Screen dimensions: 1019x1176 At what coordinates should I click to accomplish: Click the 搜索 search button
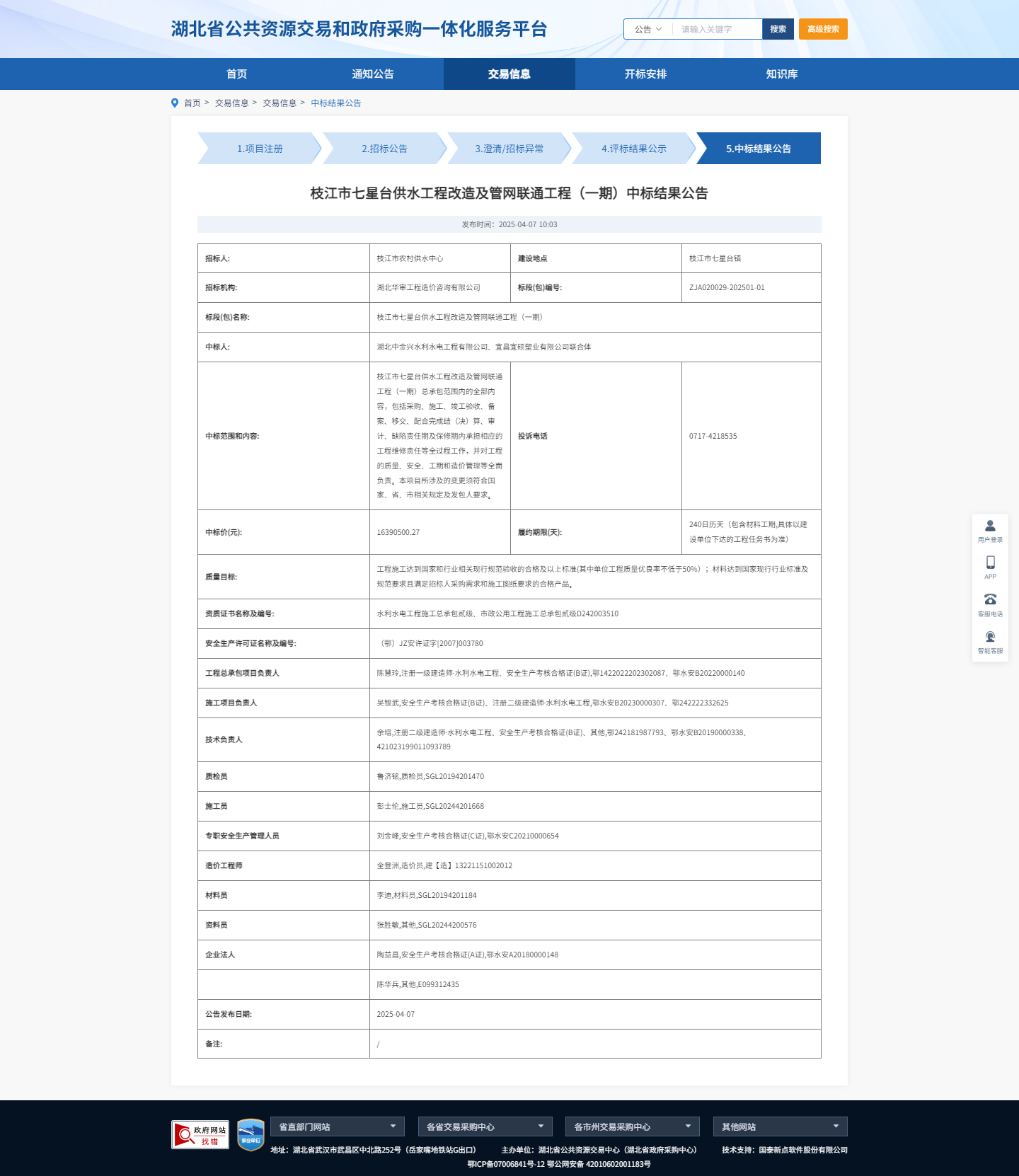778,29
